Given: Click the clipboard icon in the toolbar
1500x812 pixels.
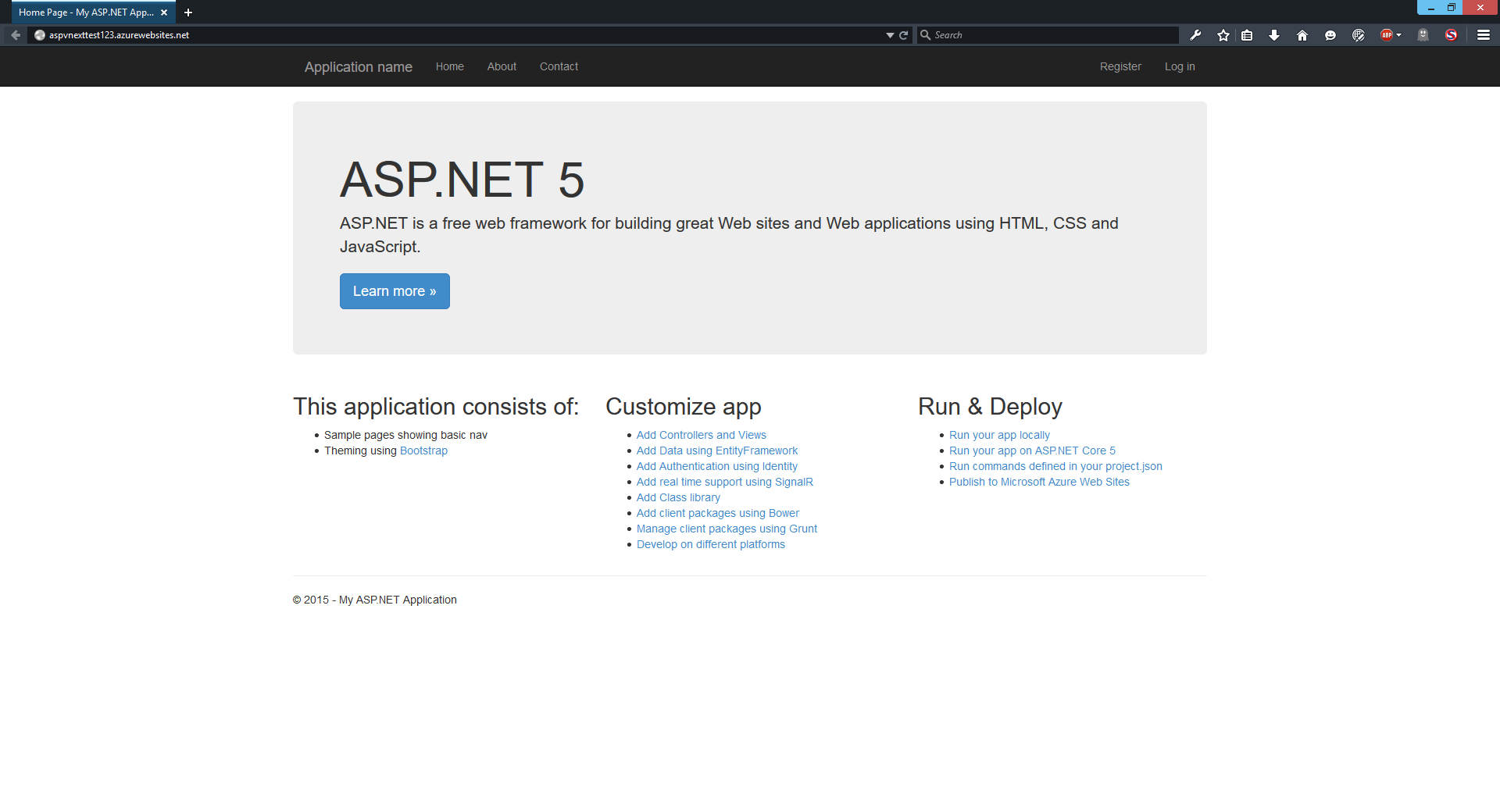Looking at the screenshot, I should [1245, 35].
